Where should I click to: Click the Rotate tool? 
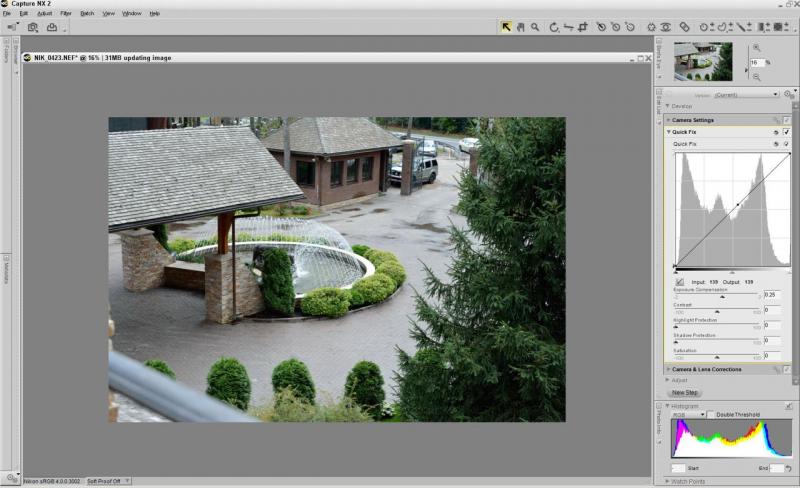point(554,27)
